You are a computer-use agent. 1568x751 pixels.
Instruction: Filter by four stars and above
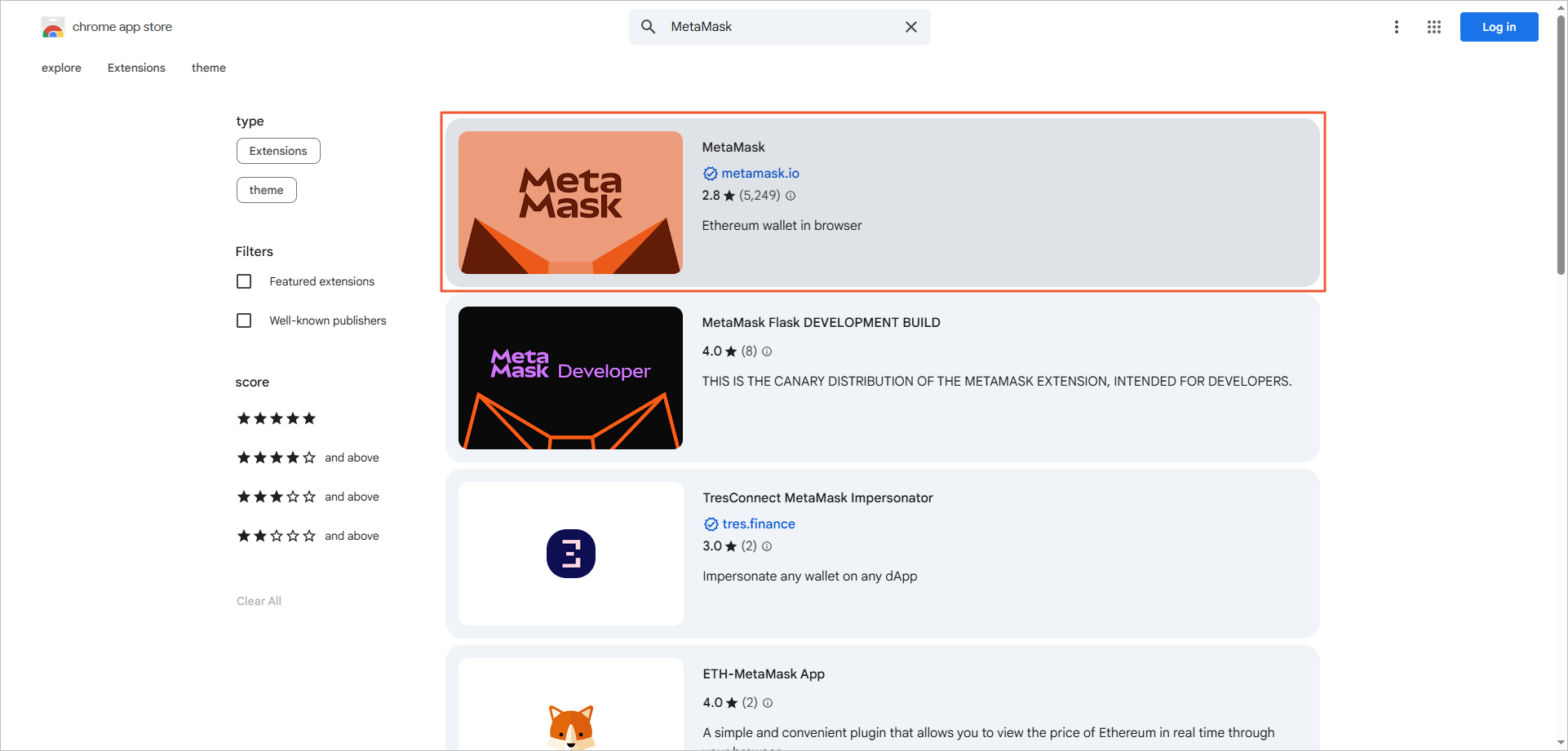point(308,457)
